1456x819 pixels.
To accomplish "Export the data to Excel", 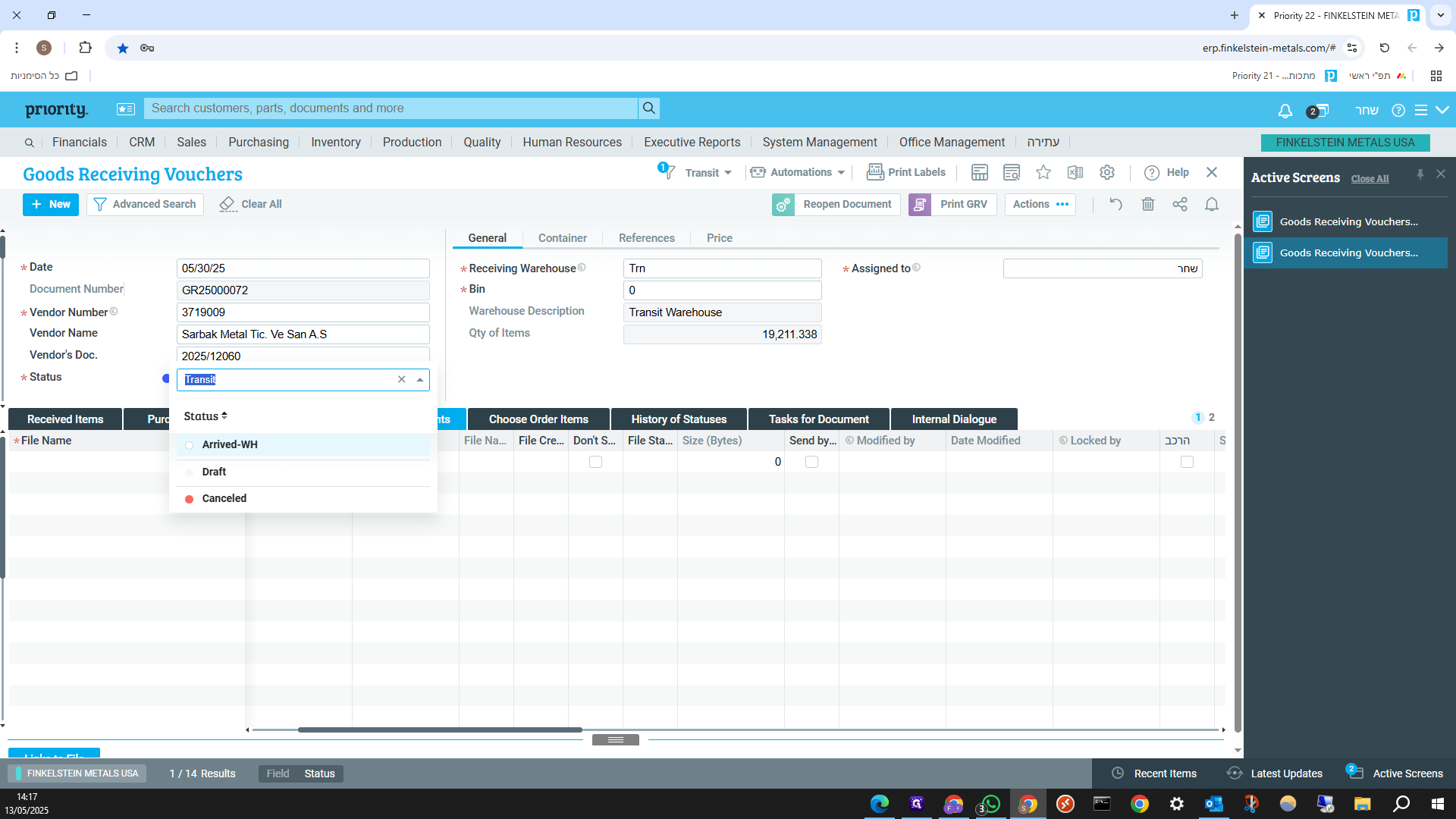I will 1075,172.
